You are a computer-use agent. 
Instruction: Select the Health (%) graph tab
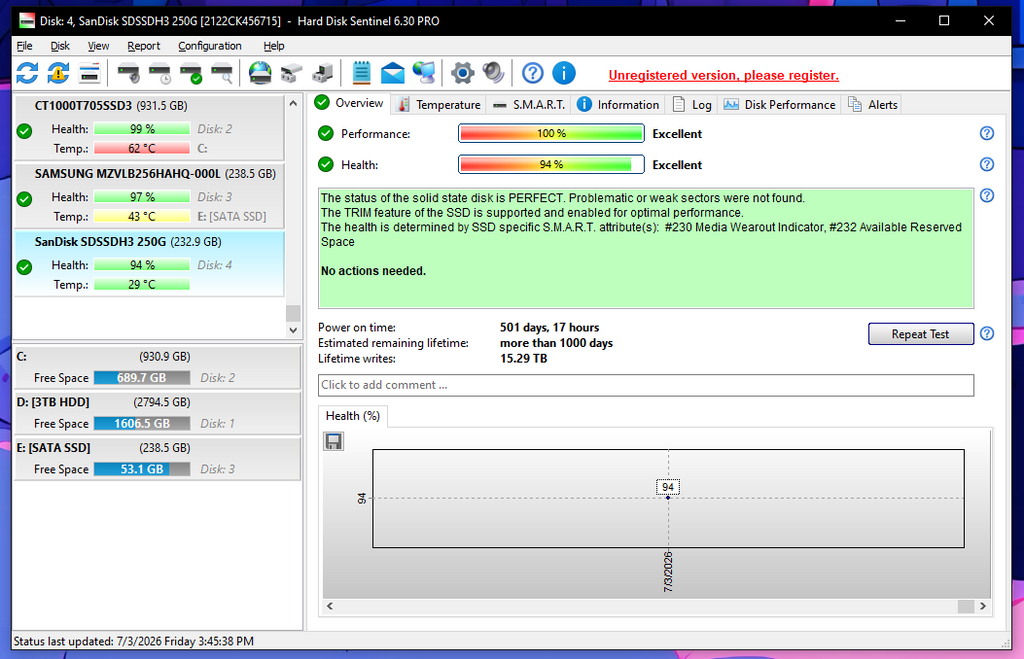pyautogui.click(x=353, y=416)
